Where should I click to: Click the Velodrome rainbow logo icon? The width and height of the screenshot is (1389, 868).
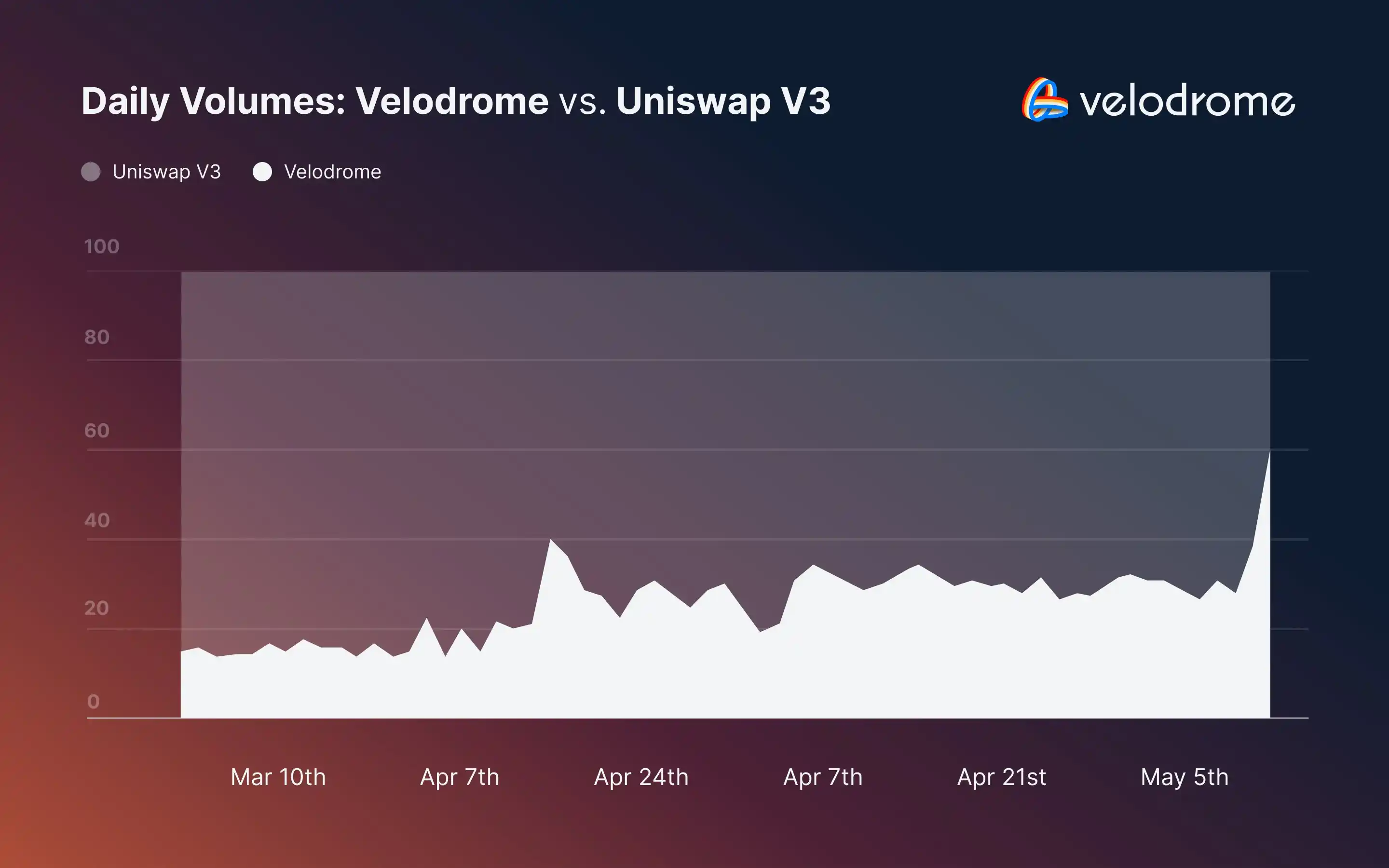[x=1045, y=100]
